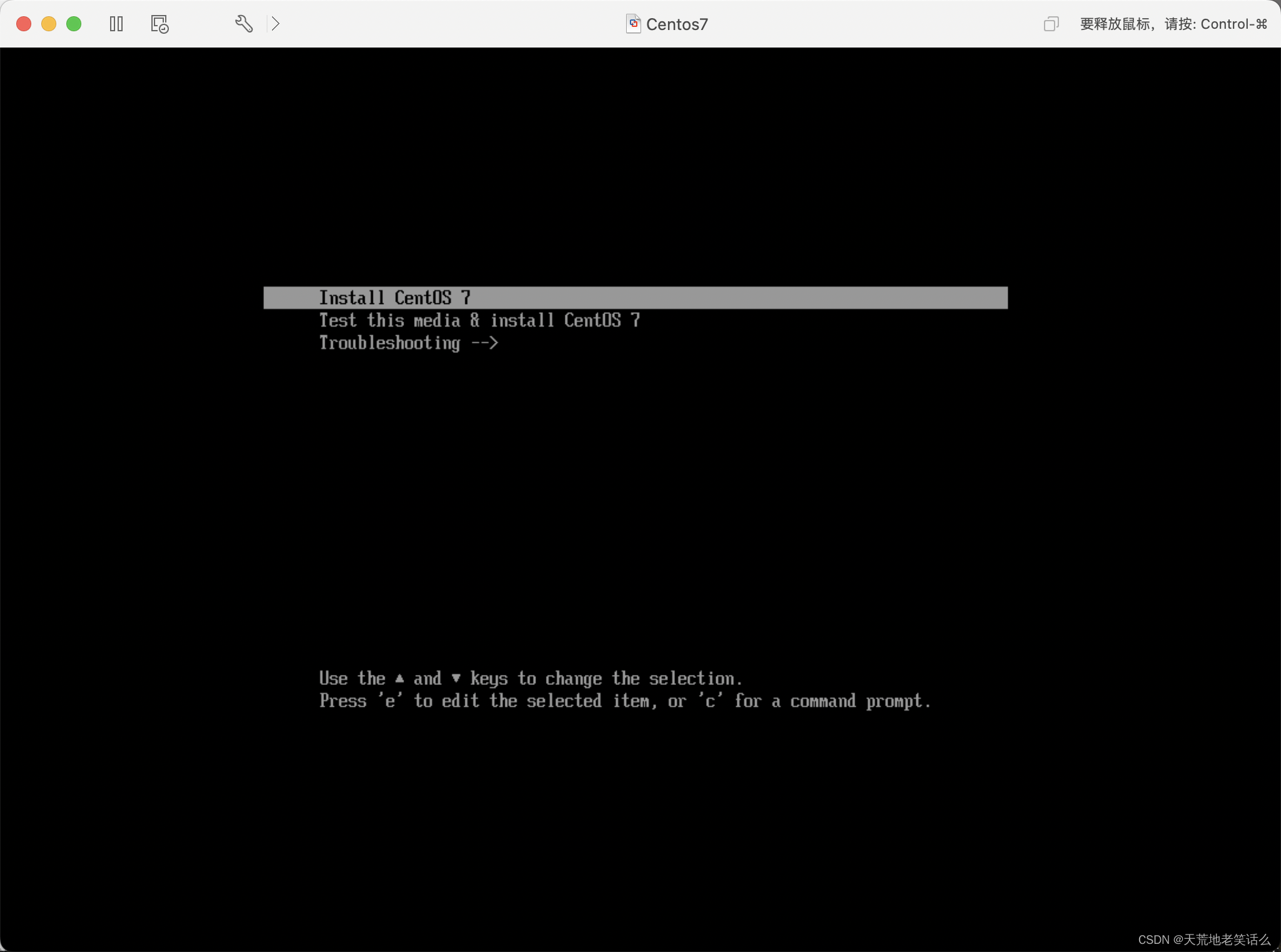Click the VM document icon in title
Viewport: 1281px width, 952px height.
[633, 24]
